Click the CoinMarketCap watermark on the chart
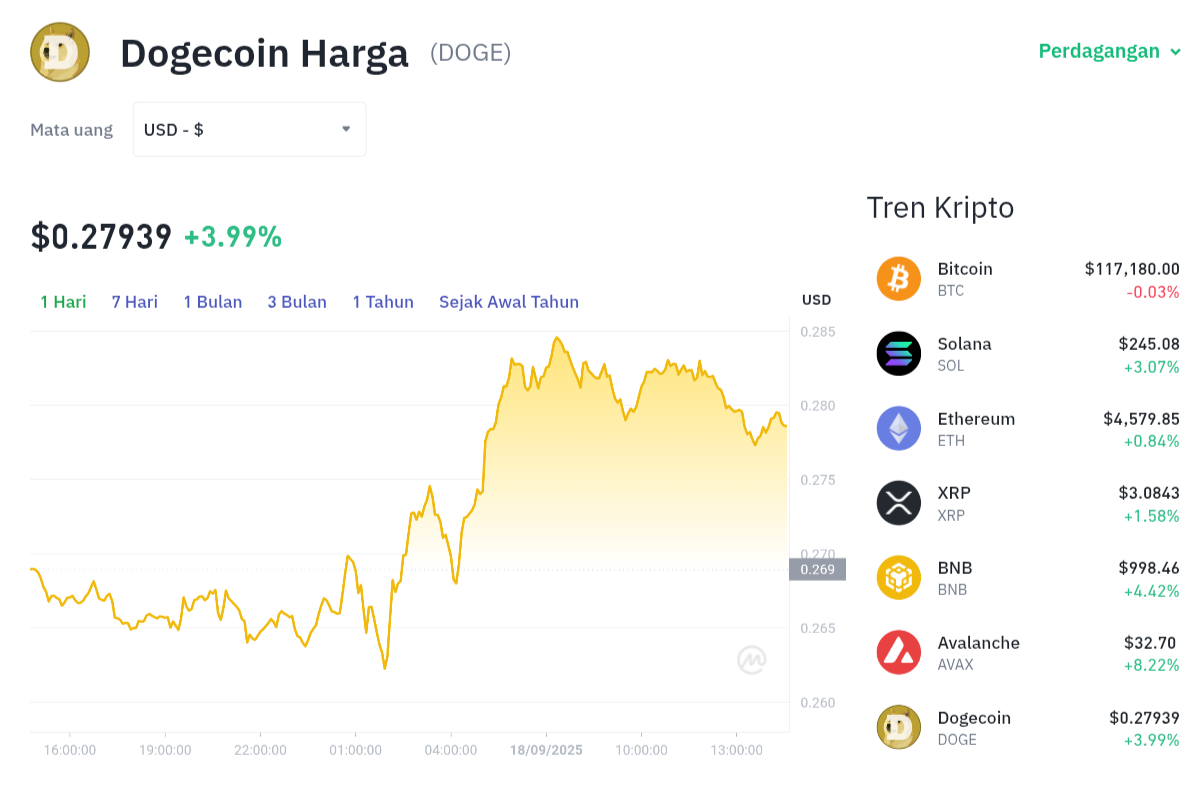 (751, 660)
